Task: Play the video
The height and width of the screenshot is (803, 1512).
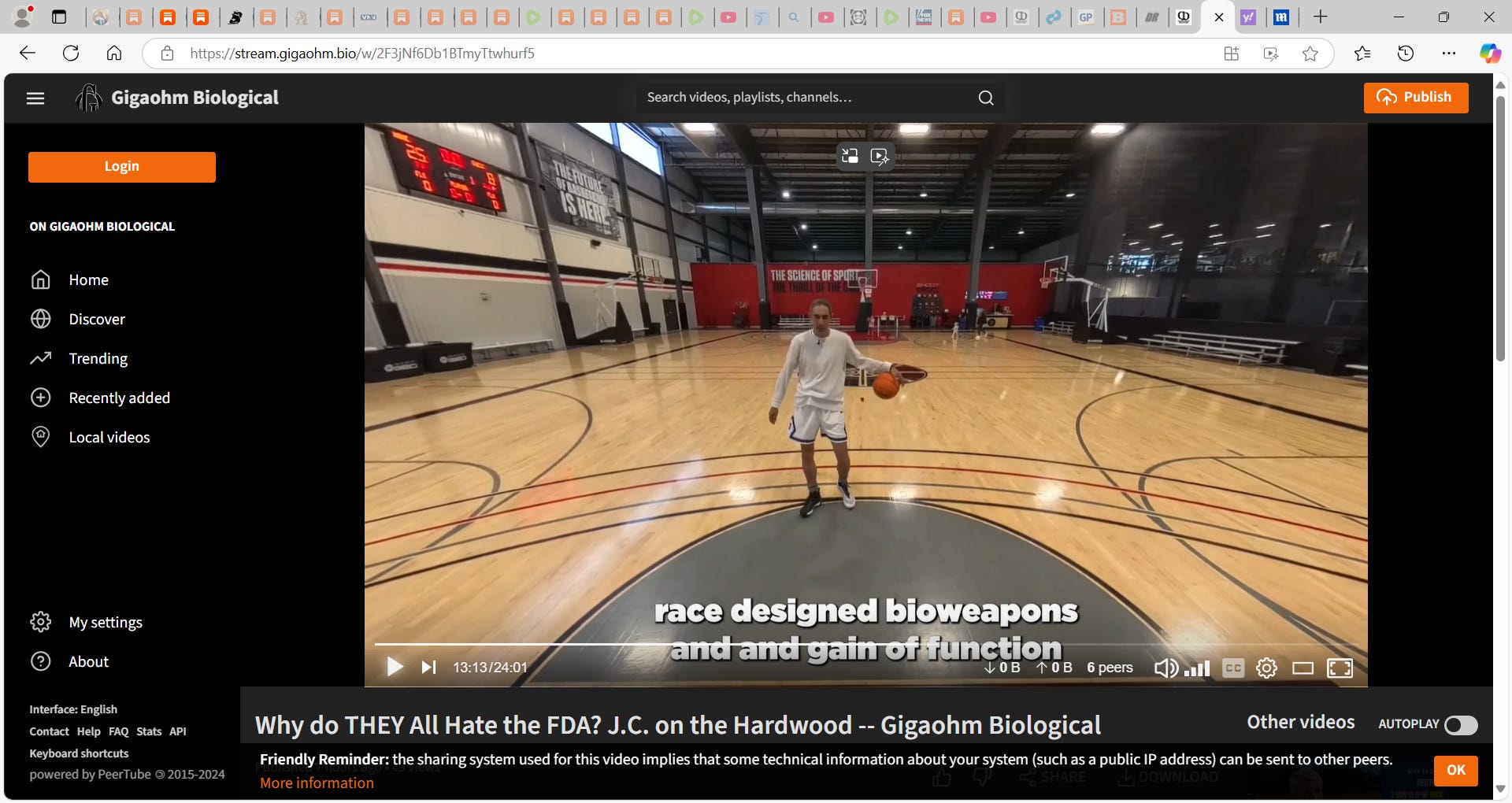Action: [x=395, y=668]
